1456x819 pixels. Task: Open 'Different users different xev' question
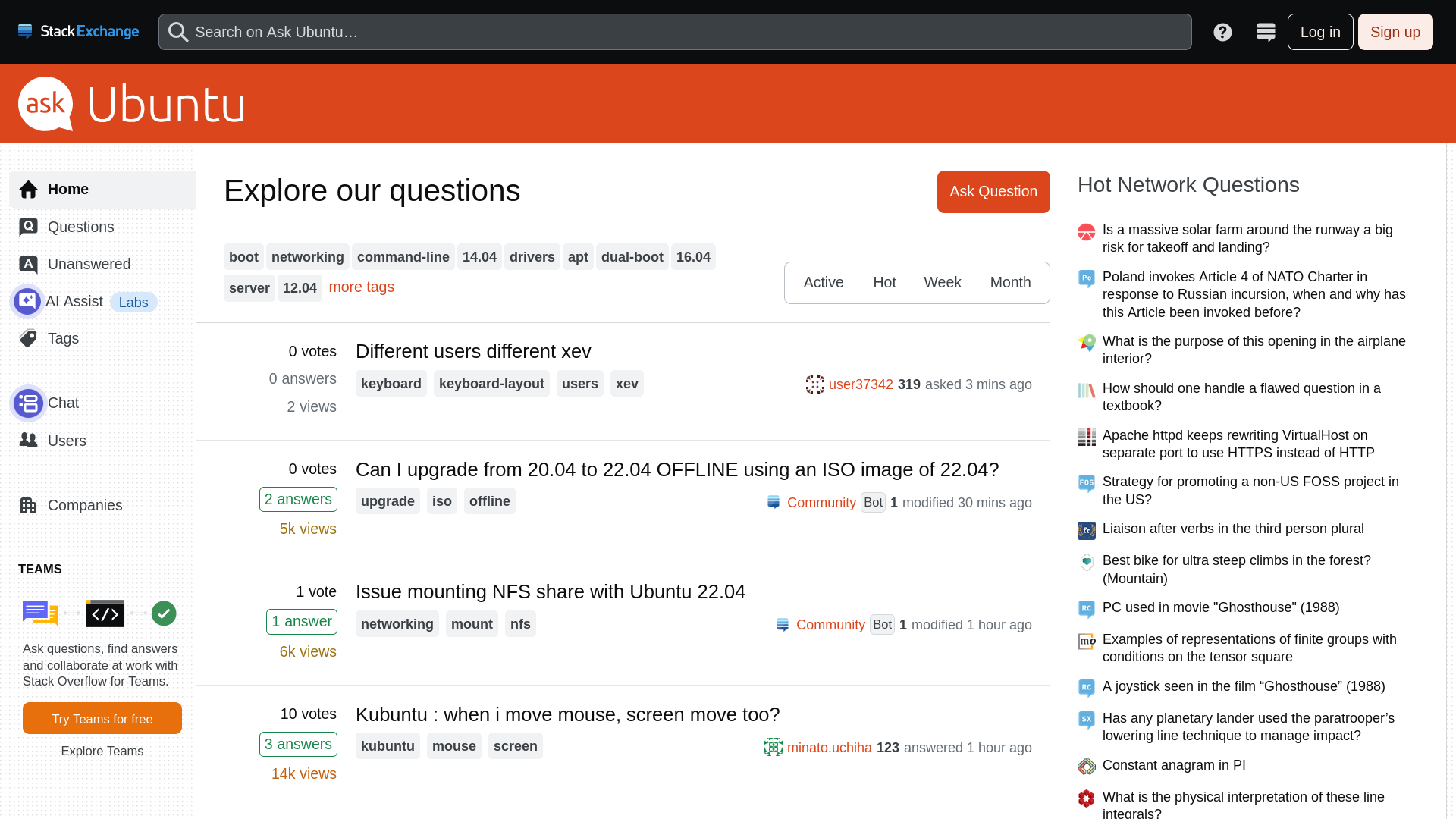[473, 351]
